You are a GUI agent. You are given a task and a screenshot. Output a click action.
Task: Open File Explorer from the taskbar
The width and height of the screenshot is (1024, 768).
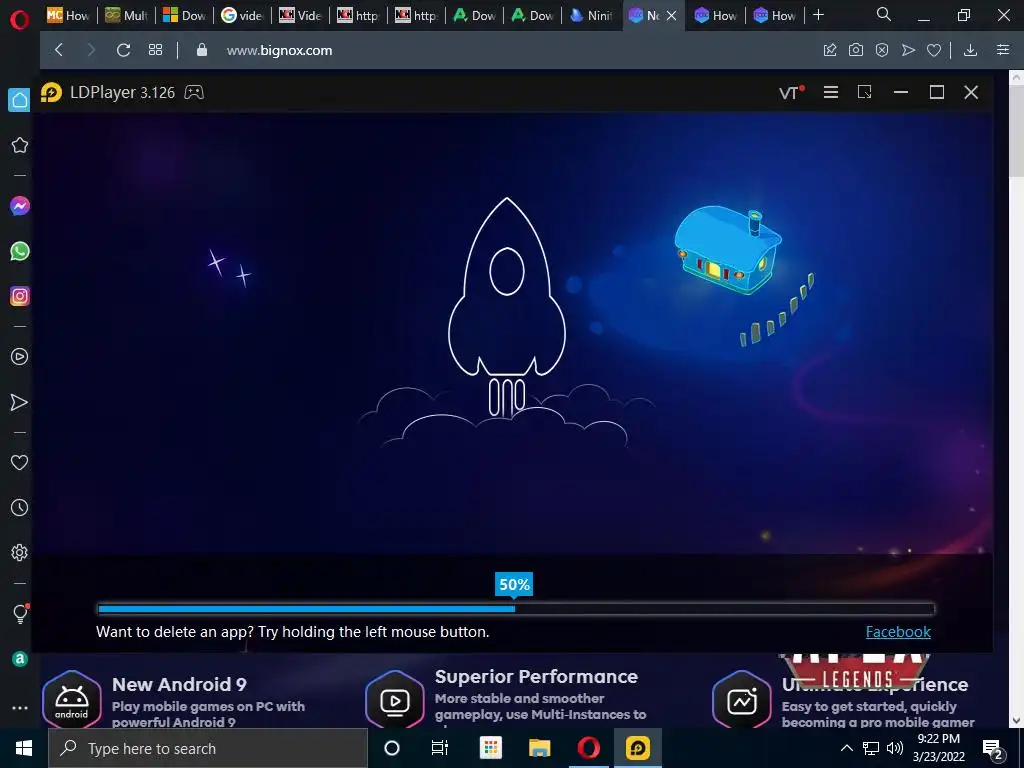539,748
